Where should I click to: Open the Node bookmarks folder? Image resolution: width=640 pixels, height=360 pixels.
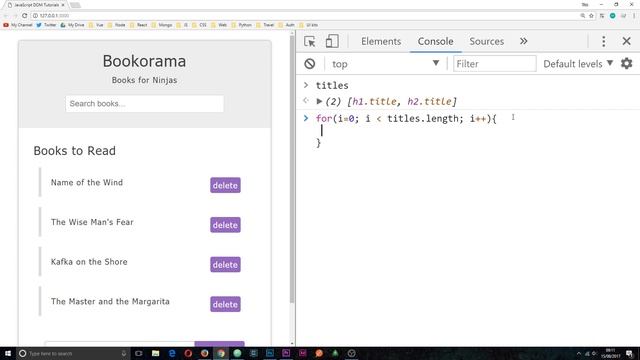pos(116,25)
